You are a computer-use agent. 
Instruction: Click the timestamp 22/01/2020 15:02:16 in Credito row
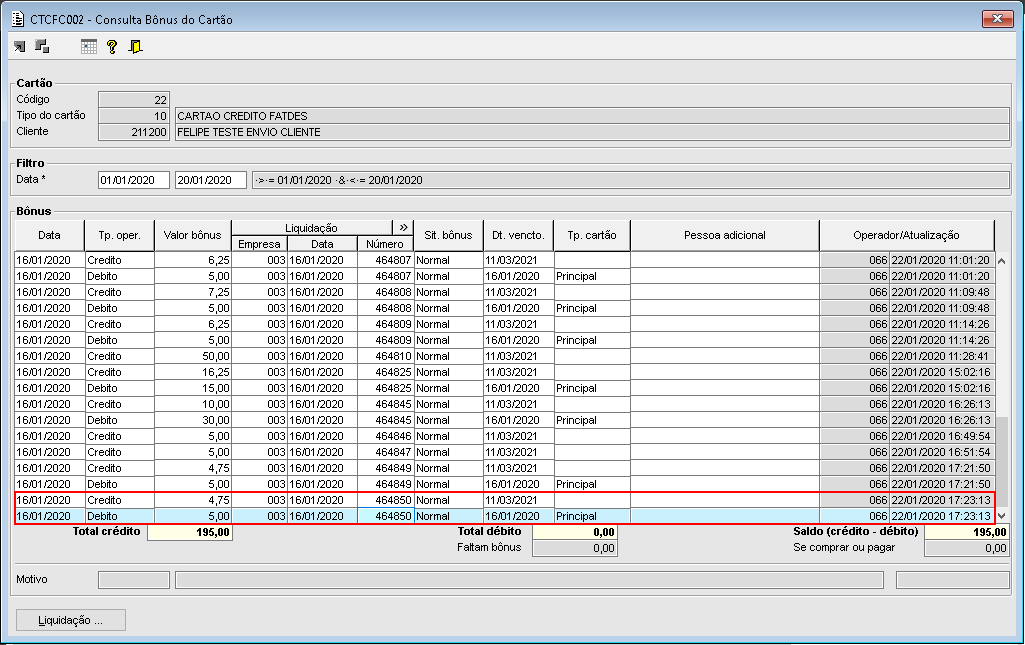point(941,372)
